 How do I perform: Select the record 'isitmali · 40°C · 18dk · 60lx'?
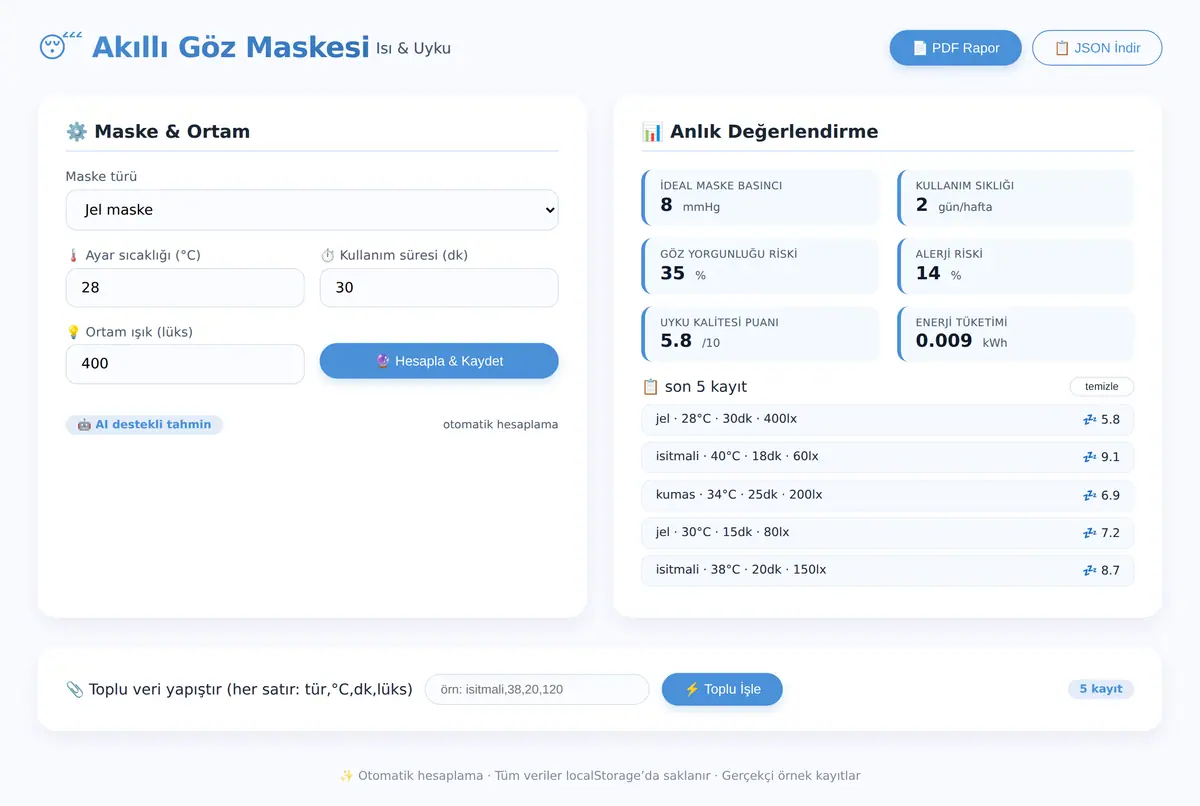[888, 457]
